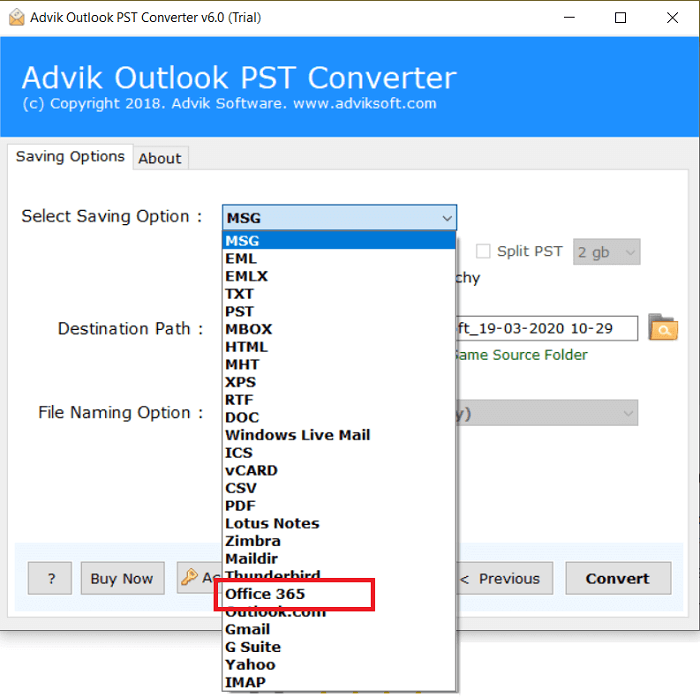700x697 pixels.
Task: Click the folder browse icon beside destination path
Action: pos(663,327)
